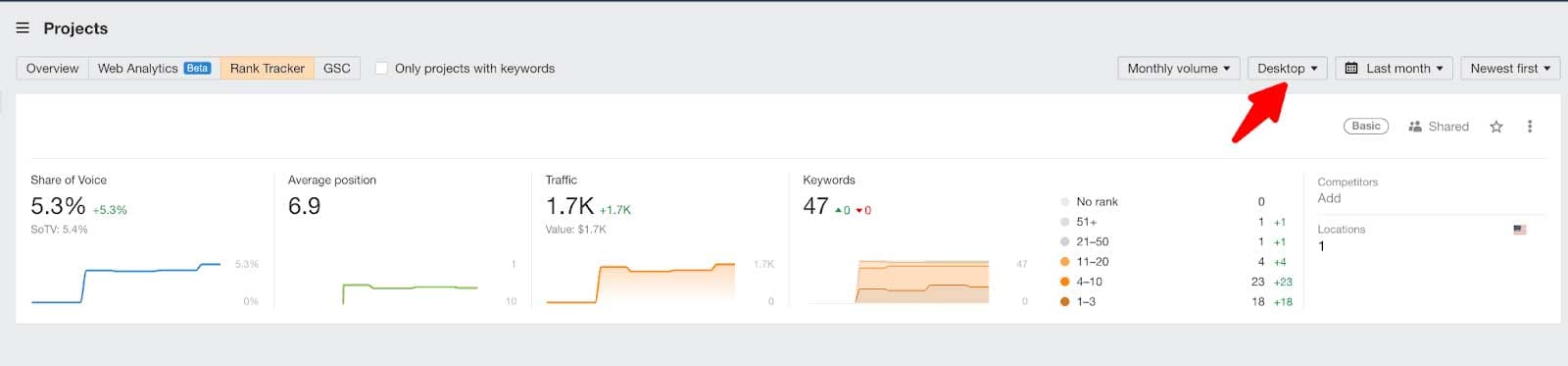Image resolution: width=1568 pixels, height=366 pixels.
Task: Click the Basic plan badge
Action: [x=1366, y=127]
